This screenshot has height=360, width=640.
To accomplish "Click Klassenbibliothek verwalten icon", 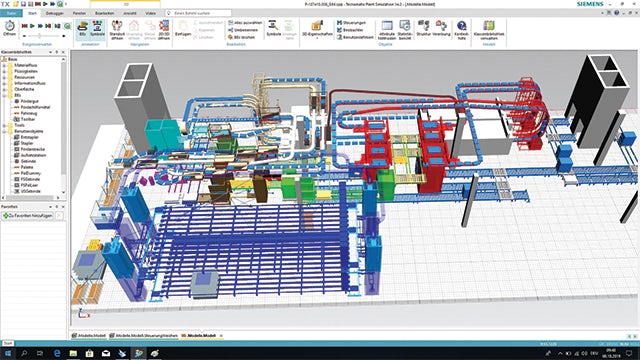I will click(489, 30).
